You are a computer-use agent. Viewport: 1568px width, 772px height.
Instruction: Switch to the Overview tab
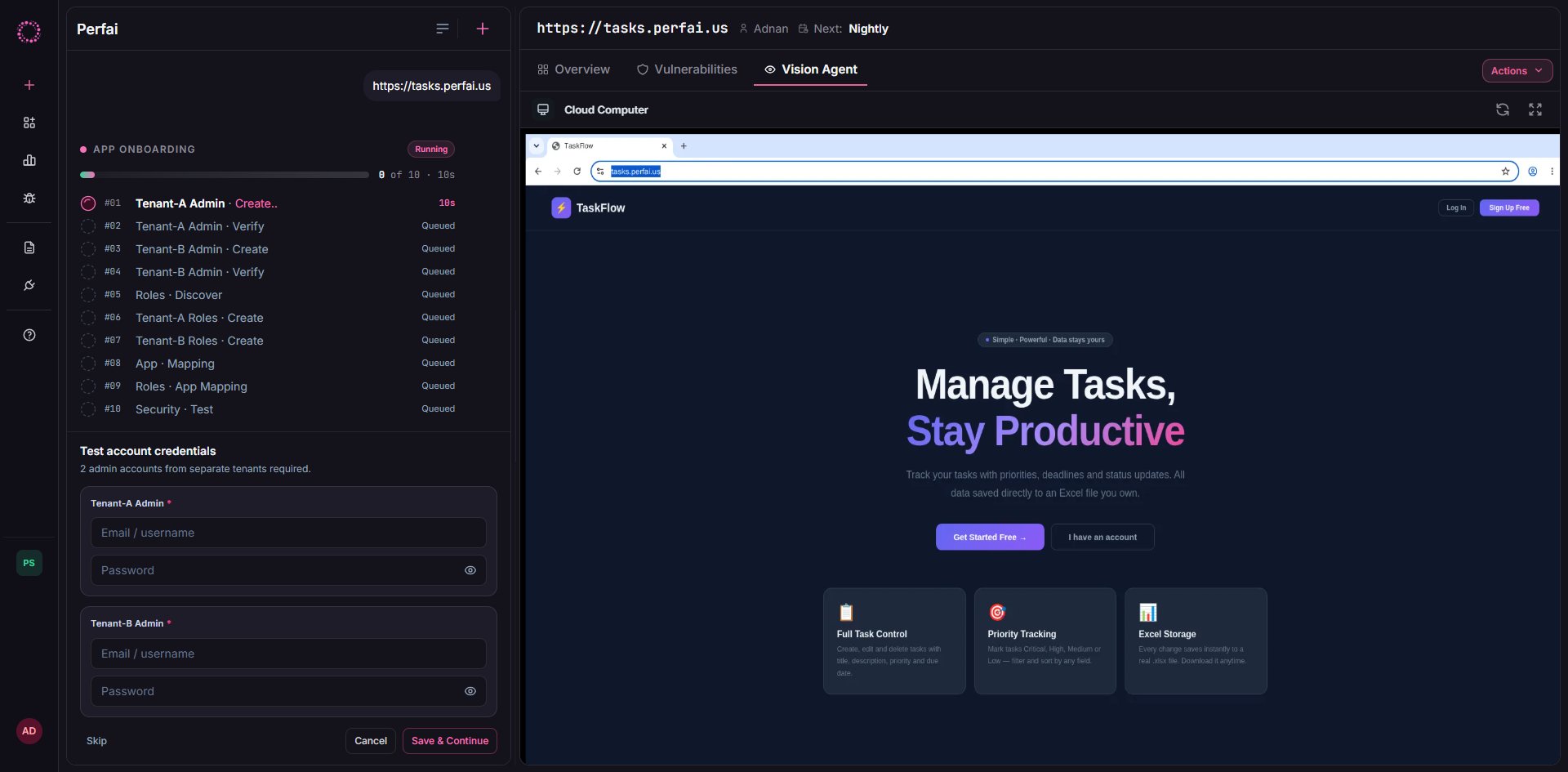point(574,69)
